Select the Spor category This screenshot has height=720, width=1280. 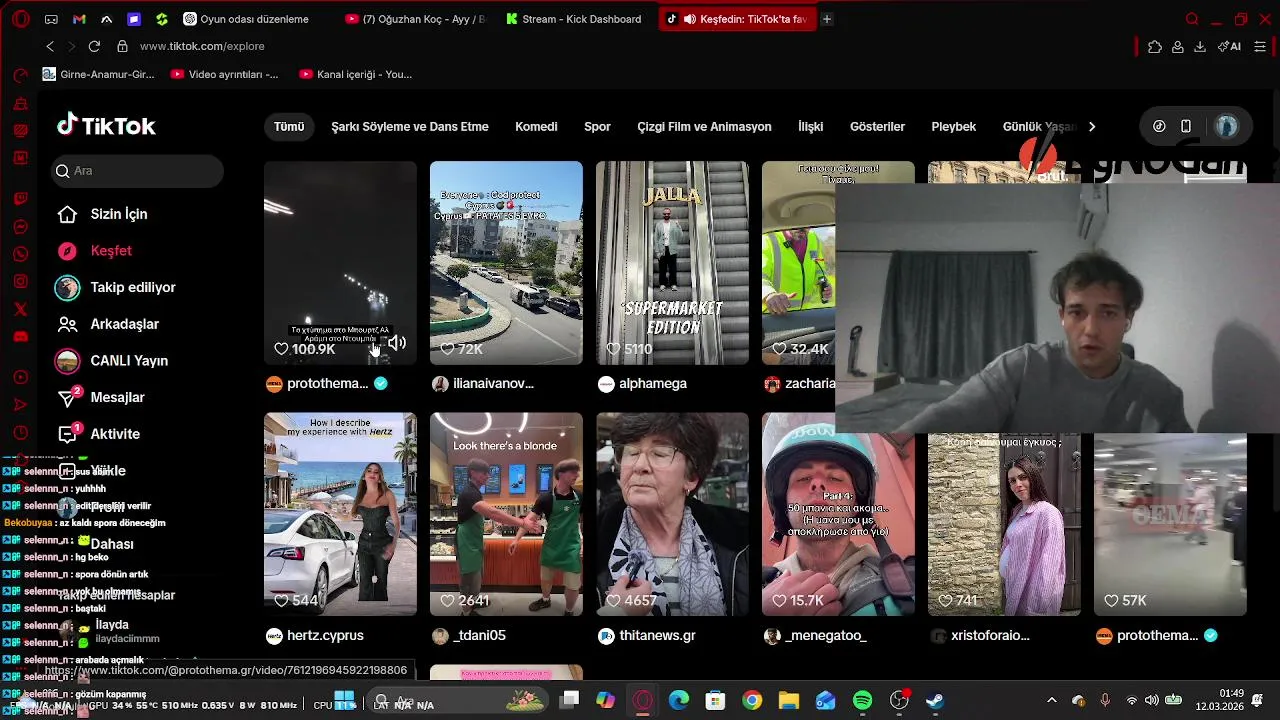pos(597,127)
